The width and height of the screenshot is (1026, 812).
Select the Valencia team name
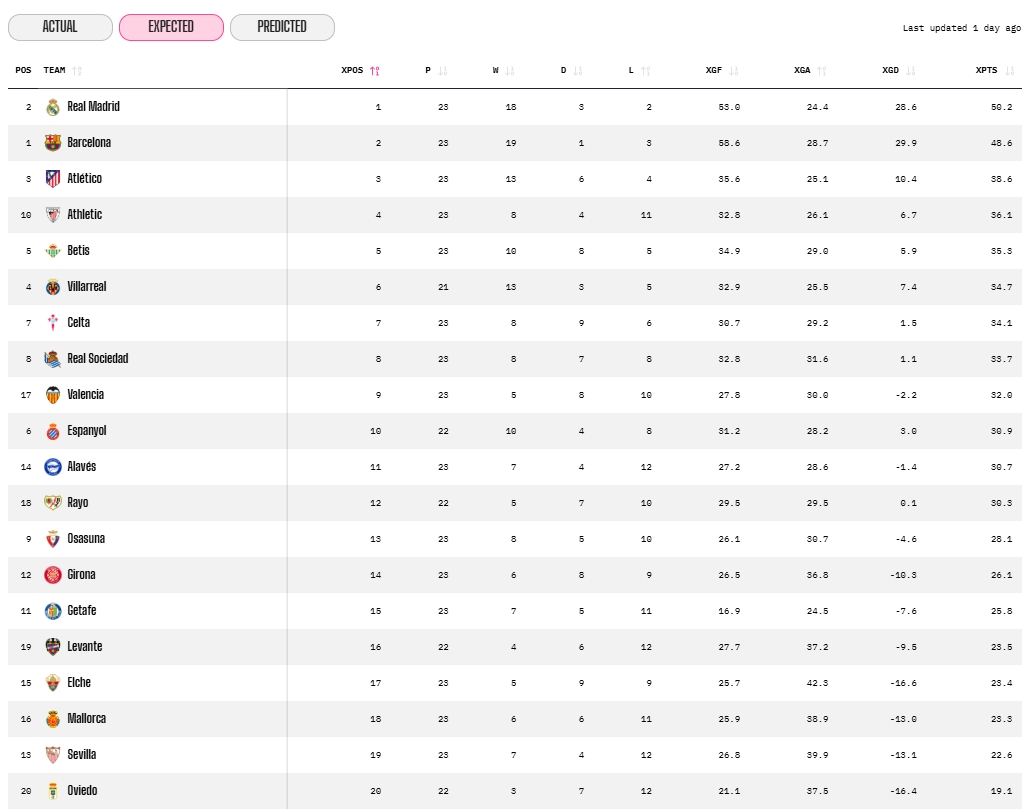[x=85, y=394]
